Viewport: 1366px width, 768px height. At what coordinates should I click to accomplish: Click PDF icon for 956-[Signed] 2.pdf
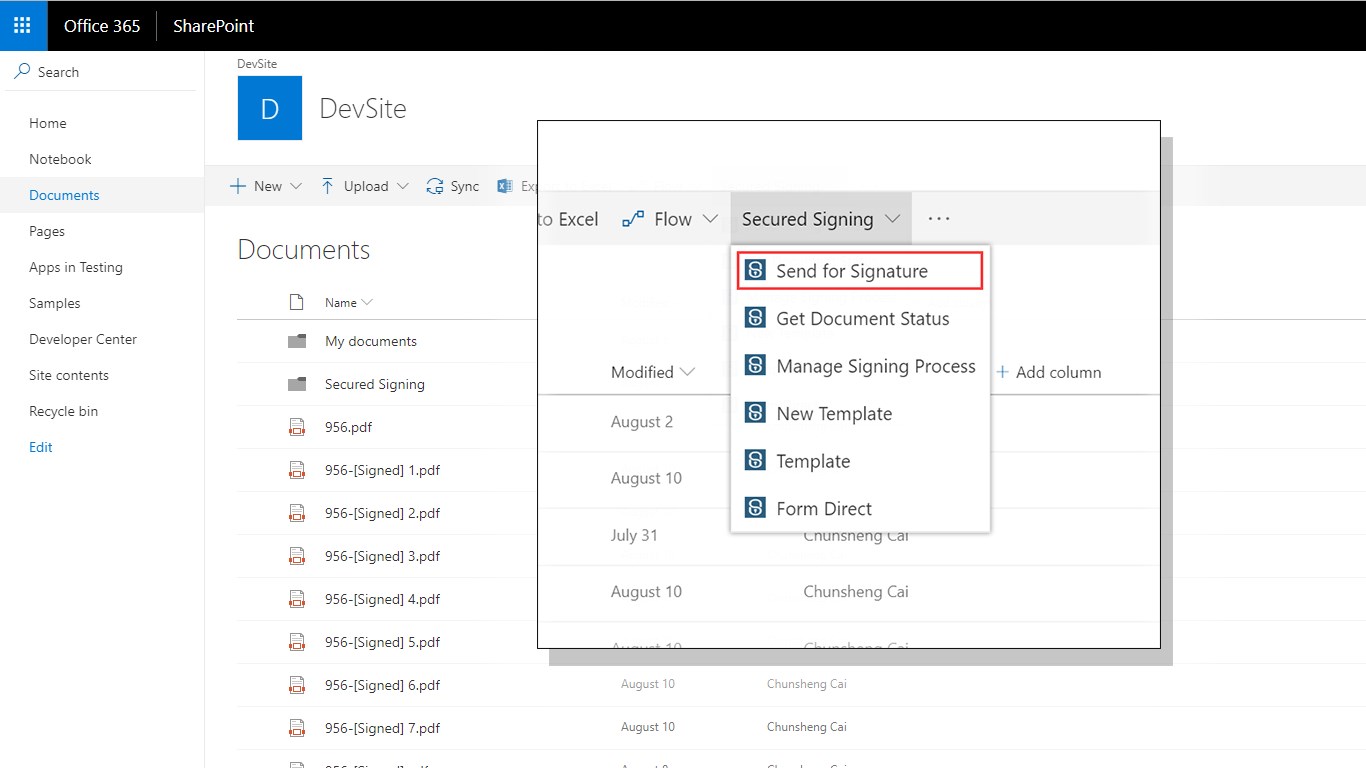coord(297,513)
